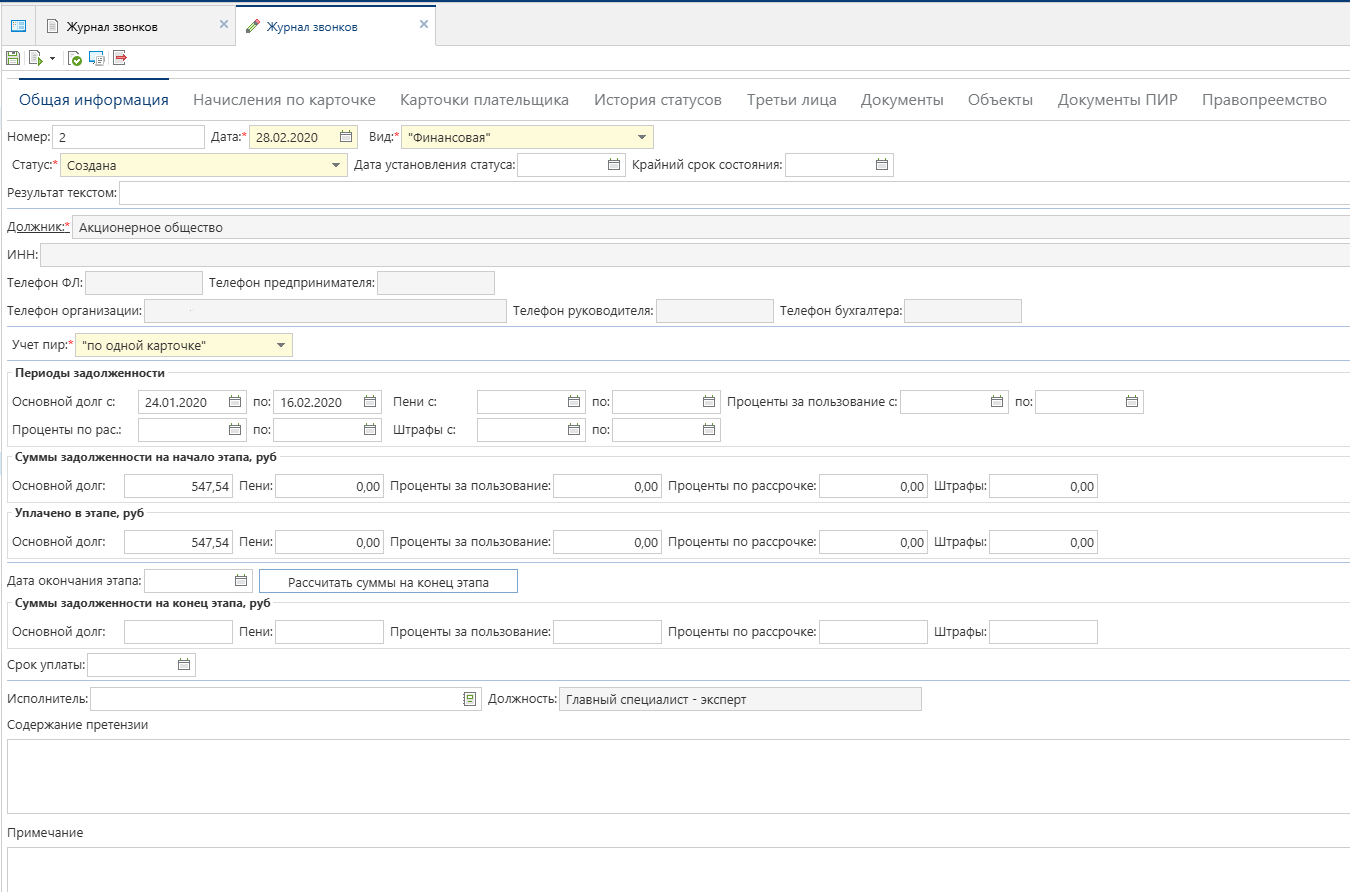1350x892 pixels.
Task: Click the document with green checkmark icon
Action: pos(75,58)
